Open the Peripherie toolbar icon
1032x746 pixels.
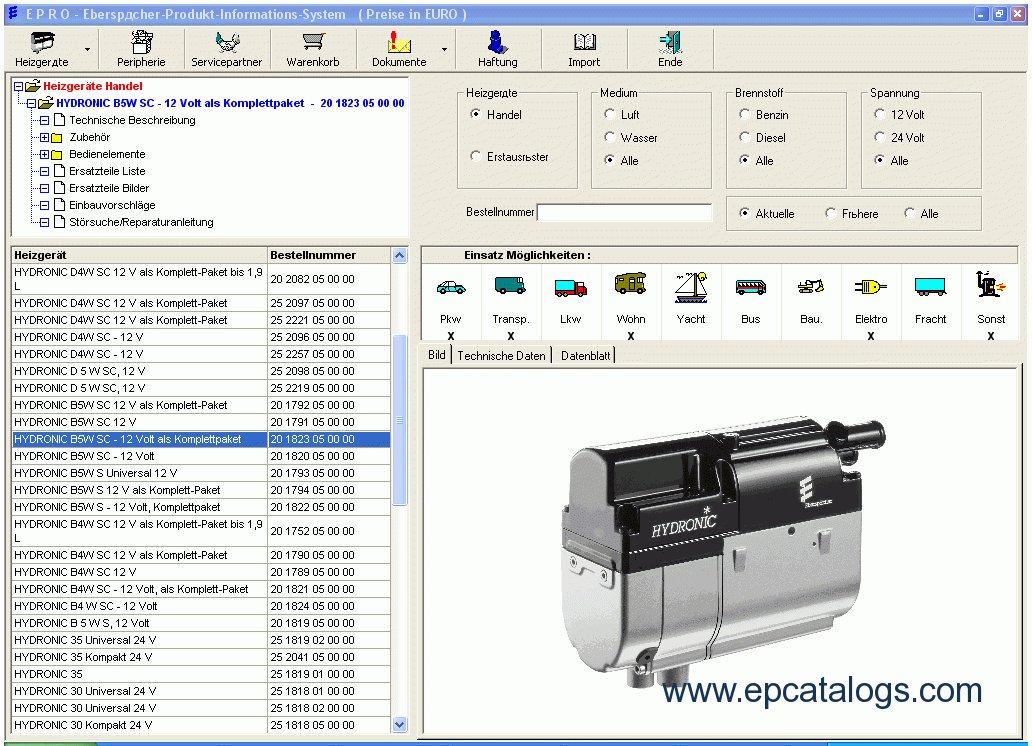coord(142,43)
